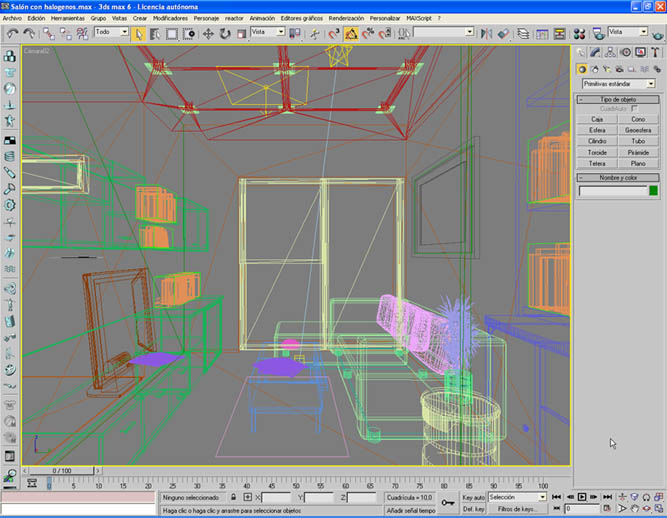The width and height of the screenshot is (667, 518).
Task: Toggle the selection lock padlock icon
Action: tap(234, 497)
